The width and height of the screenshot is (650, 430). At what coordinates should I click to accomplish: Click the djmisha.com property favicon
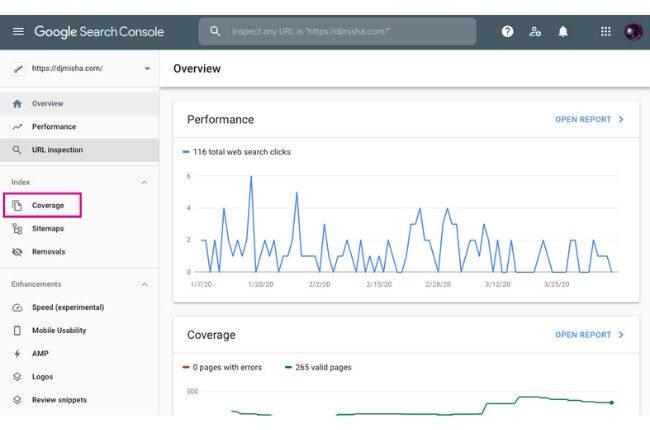click(x=18, y=68)
